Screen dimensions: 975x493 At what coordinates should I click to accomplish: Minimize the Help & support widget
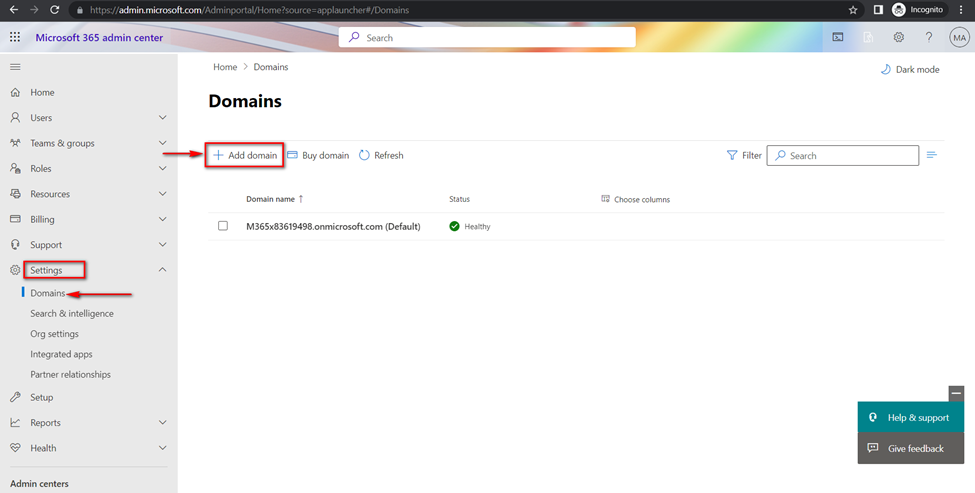coord(956,394)
